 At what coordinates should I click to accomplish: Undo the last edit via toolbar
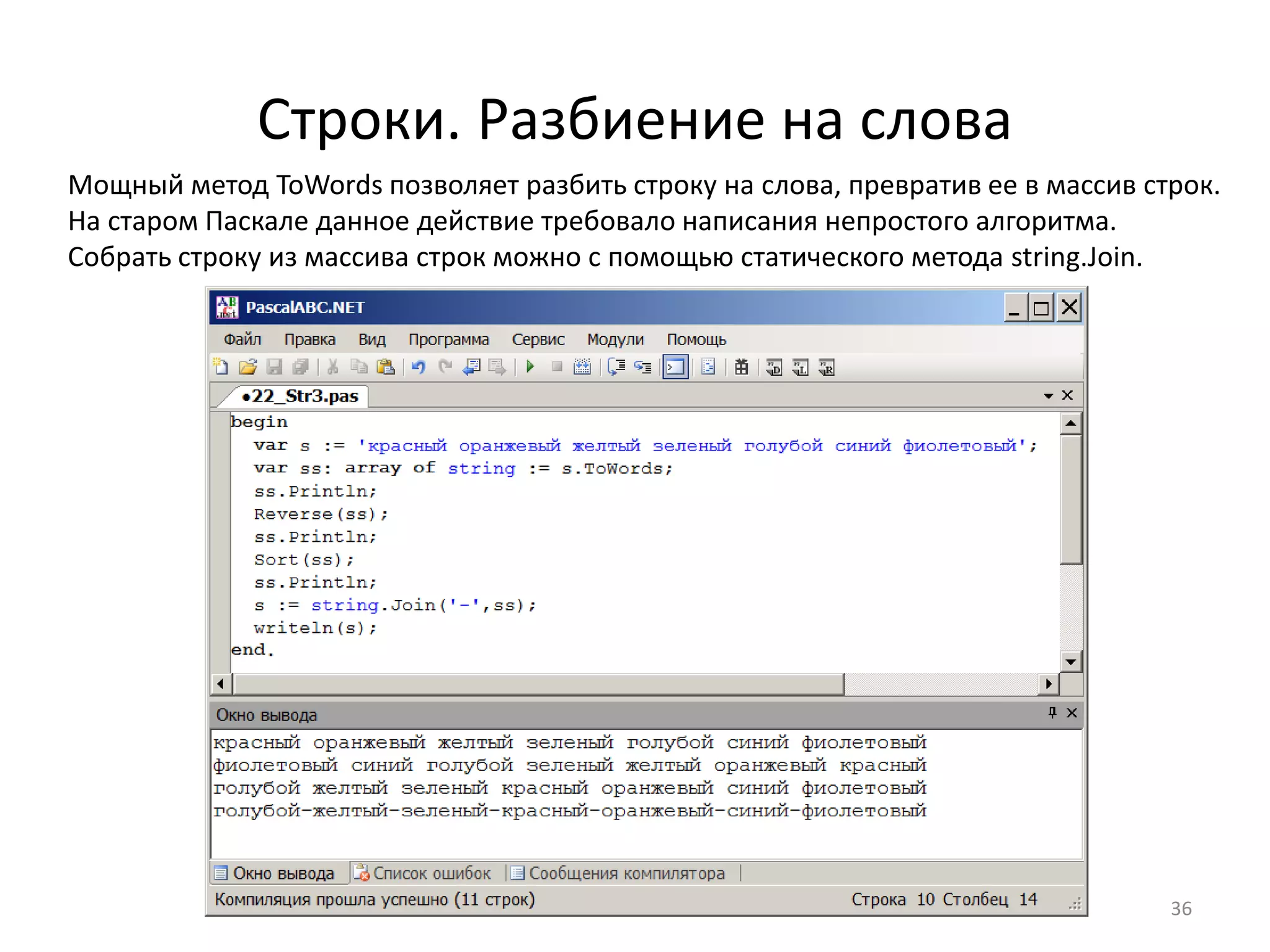click(419, 367)
